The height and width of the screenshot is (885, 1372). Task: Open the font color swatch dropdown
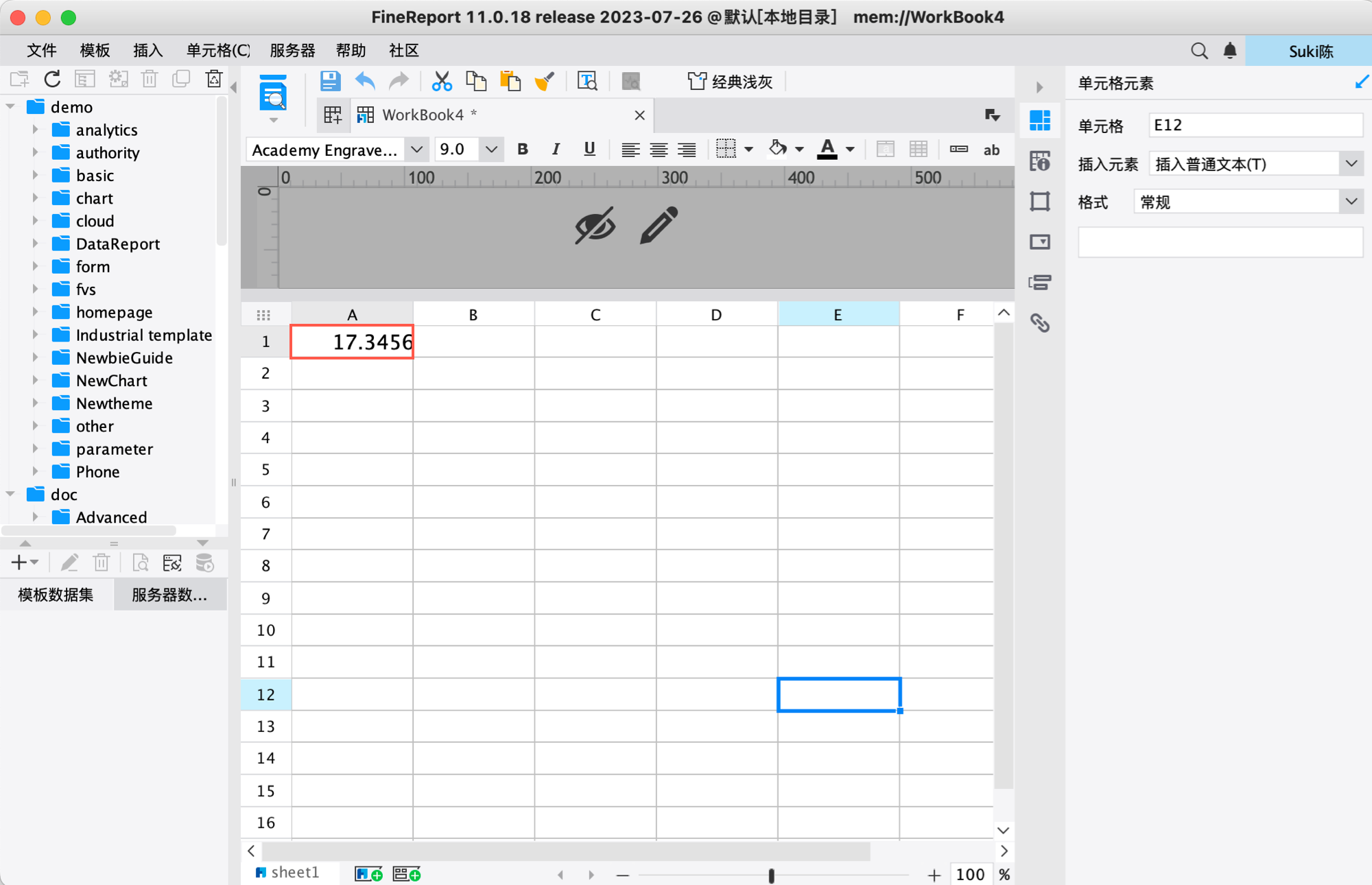point(850,150)
